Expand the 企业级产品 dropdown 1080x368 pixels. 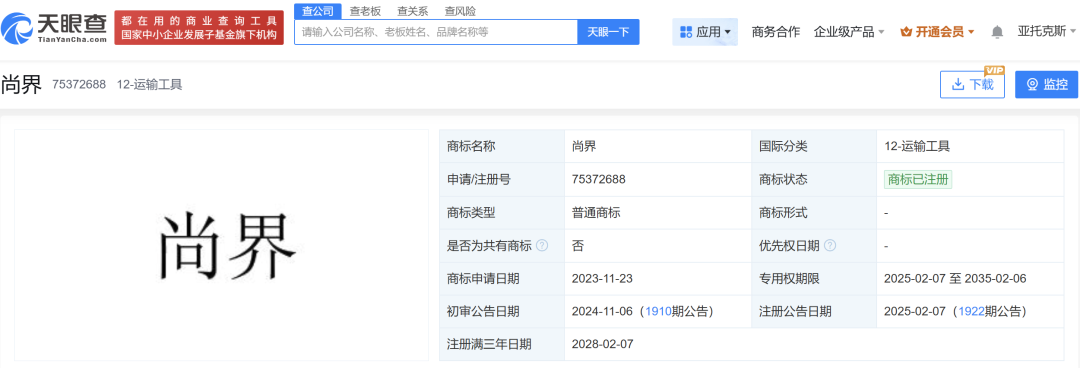click(849, 32)
